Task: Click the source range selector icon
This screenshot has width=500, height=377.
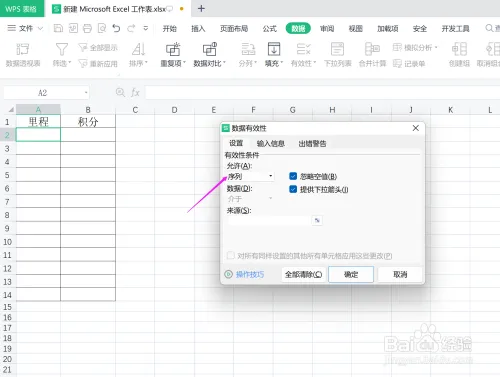Action: point(317,220)
